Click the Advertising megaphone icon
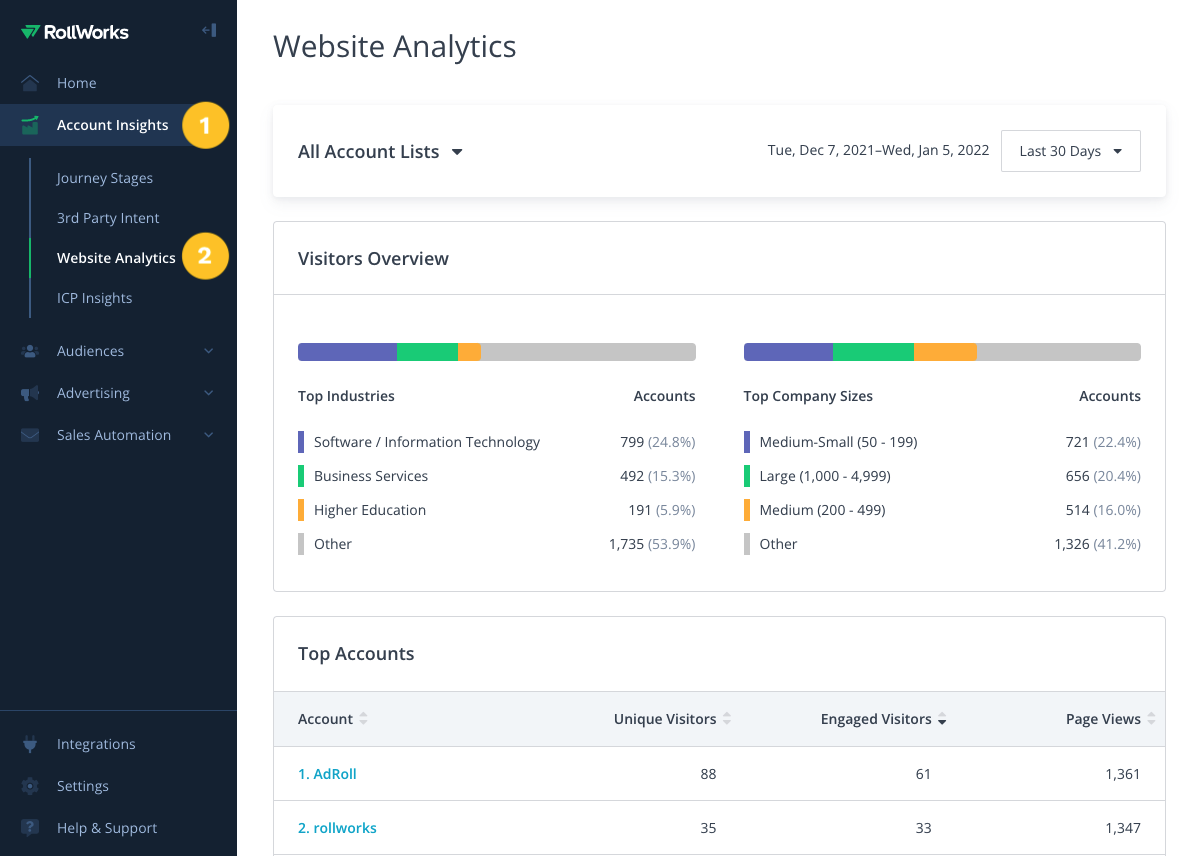This screenshot has width=1198, height=856. click(30, 393)
